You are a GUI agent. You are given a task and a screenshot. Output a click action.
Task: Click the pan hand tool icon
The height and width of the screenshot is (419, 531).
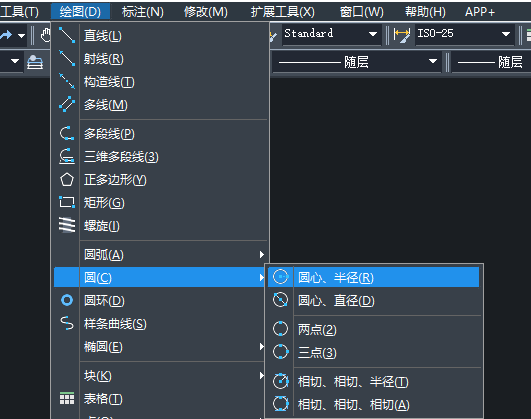[x=45, y=35]
